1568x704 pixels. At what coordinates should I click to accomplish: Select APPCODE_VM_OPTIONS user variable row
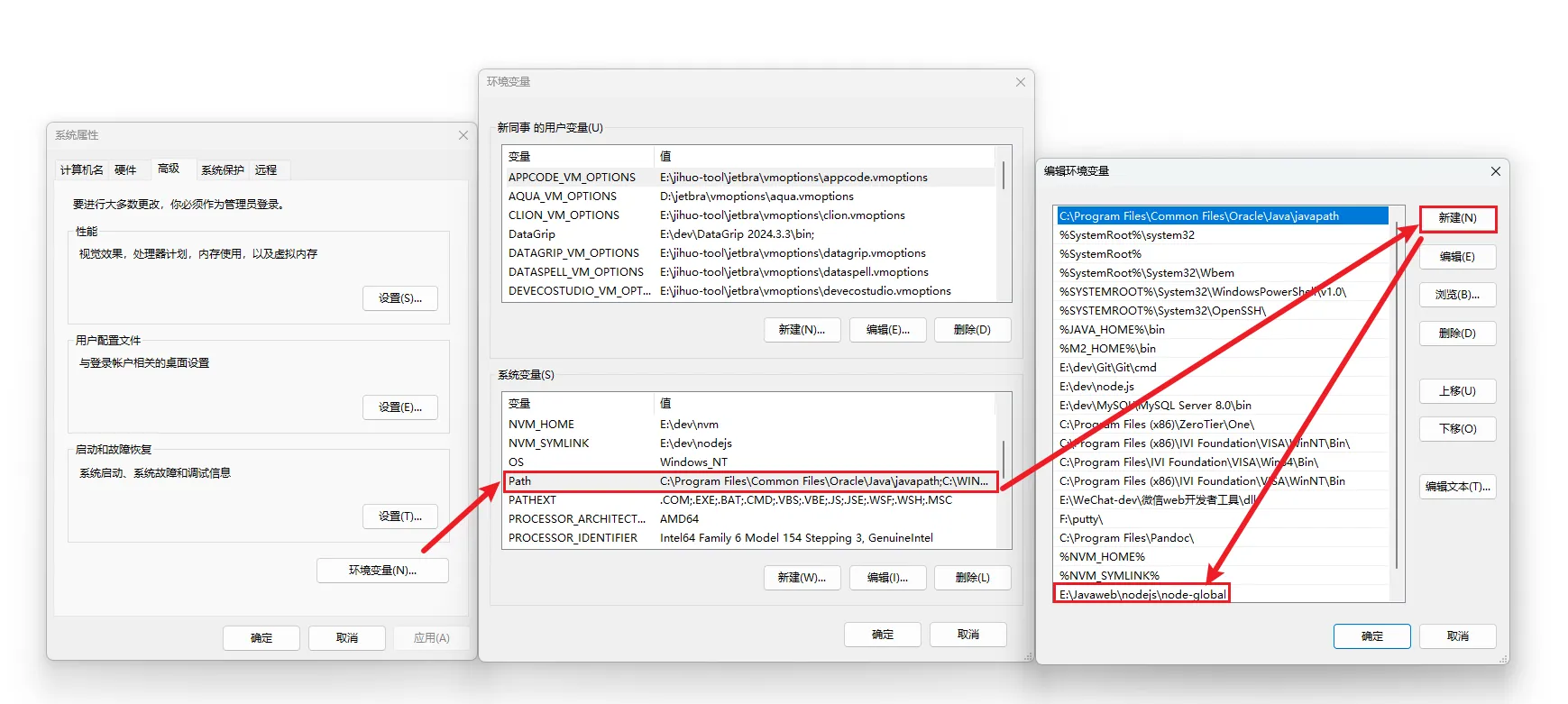(x=748, y=178)
